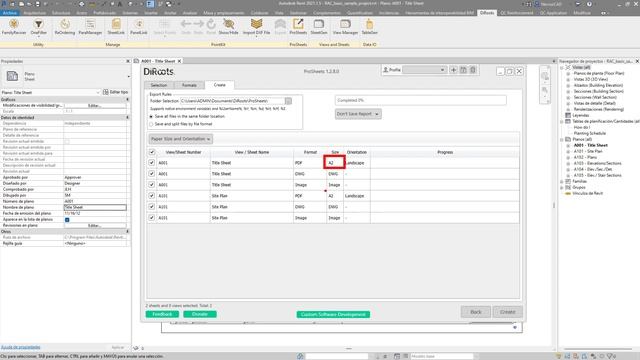Click the add profile plus icon
This screenshot has width=640, height=360.
453,70
